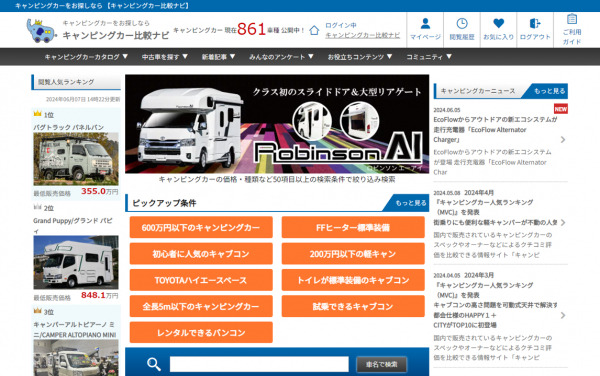View more camping car news もっと見る
The height and width of the screenshot is (376, 600).
click(x=549, y=91)
